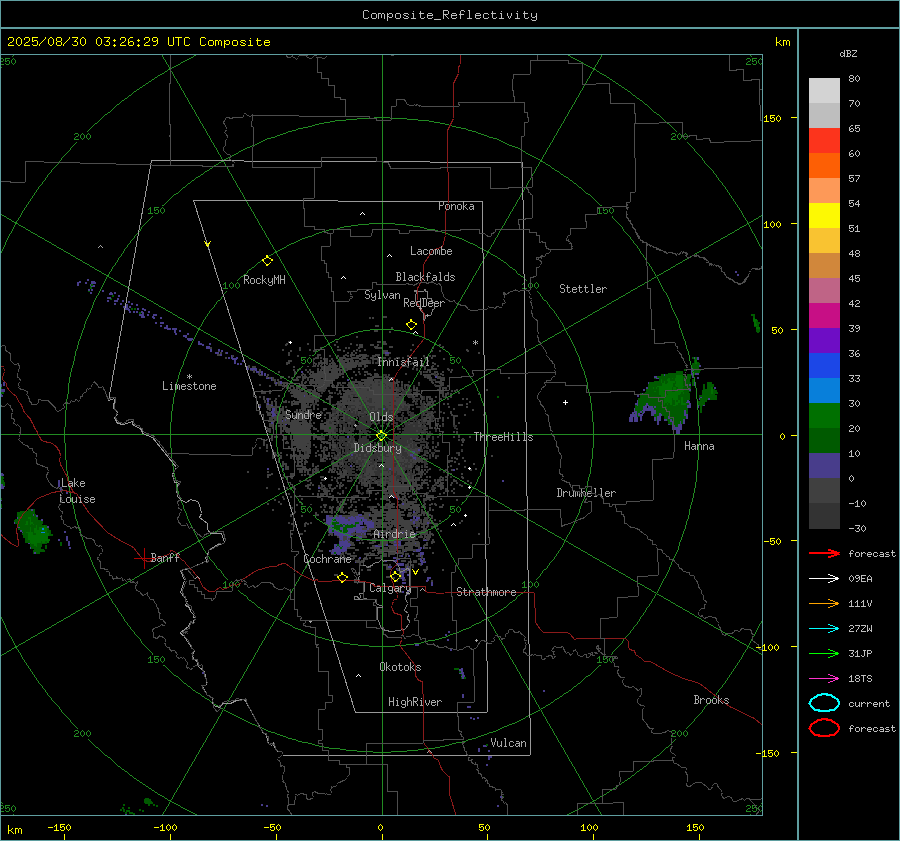Image resolution: width=900 pixels, height=841 pixels.
Task: Click the red cross marker at Banff
Action: click(143, 558)
